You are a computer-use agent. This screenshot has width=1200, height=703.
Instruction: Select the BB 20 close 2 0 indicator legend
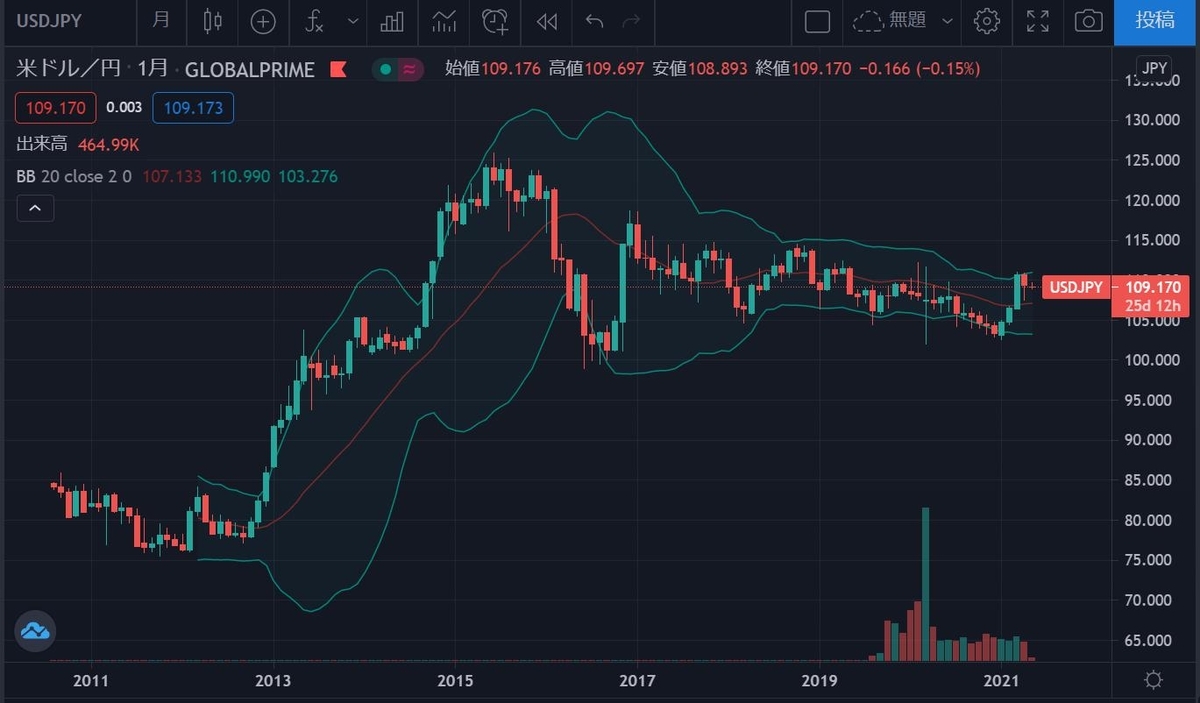pos(76,176)
